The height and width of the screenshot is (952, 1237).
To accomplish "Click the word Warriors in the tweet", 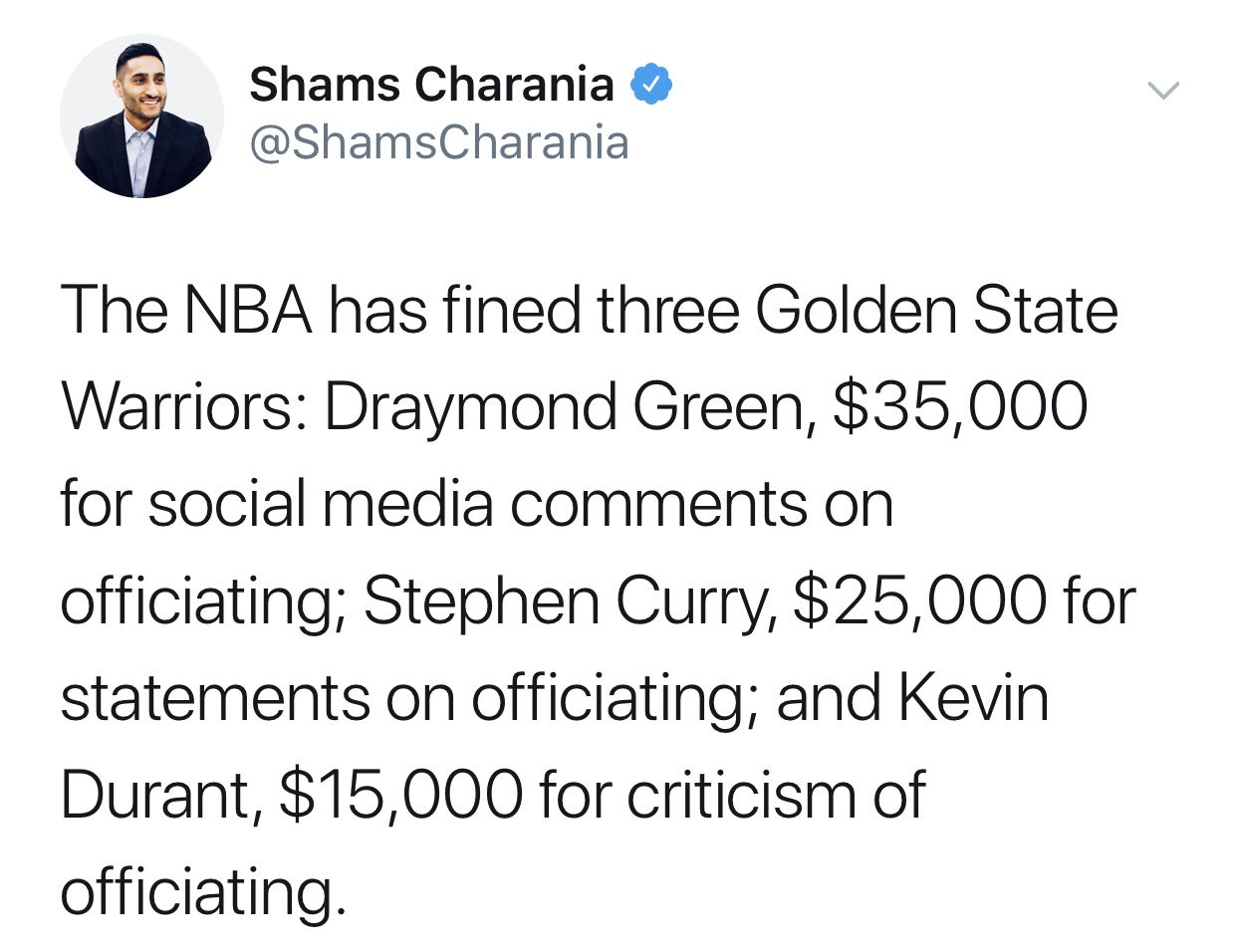I will 183,407.
